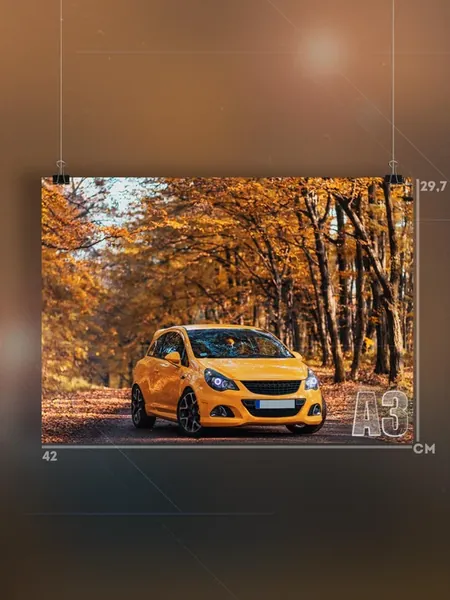Select the large A3 format label
Image resolution: width=450 pixels, height=600 pixels.
380,414
